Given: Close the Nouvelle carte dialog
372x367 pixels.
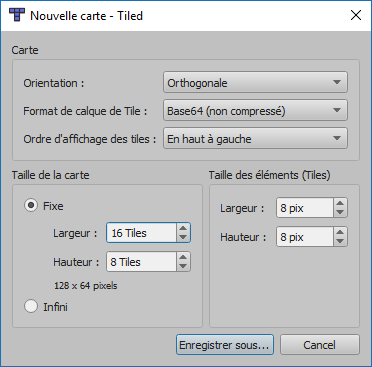Looking at the screenshot, I should pyautogui.click(x=356, y=15).
